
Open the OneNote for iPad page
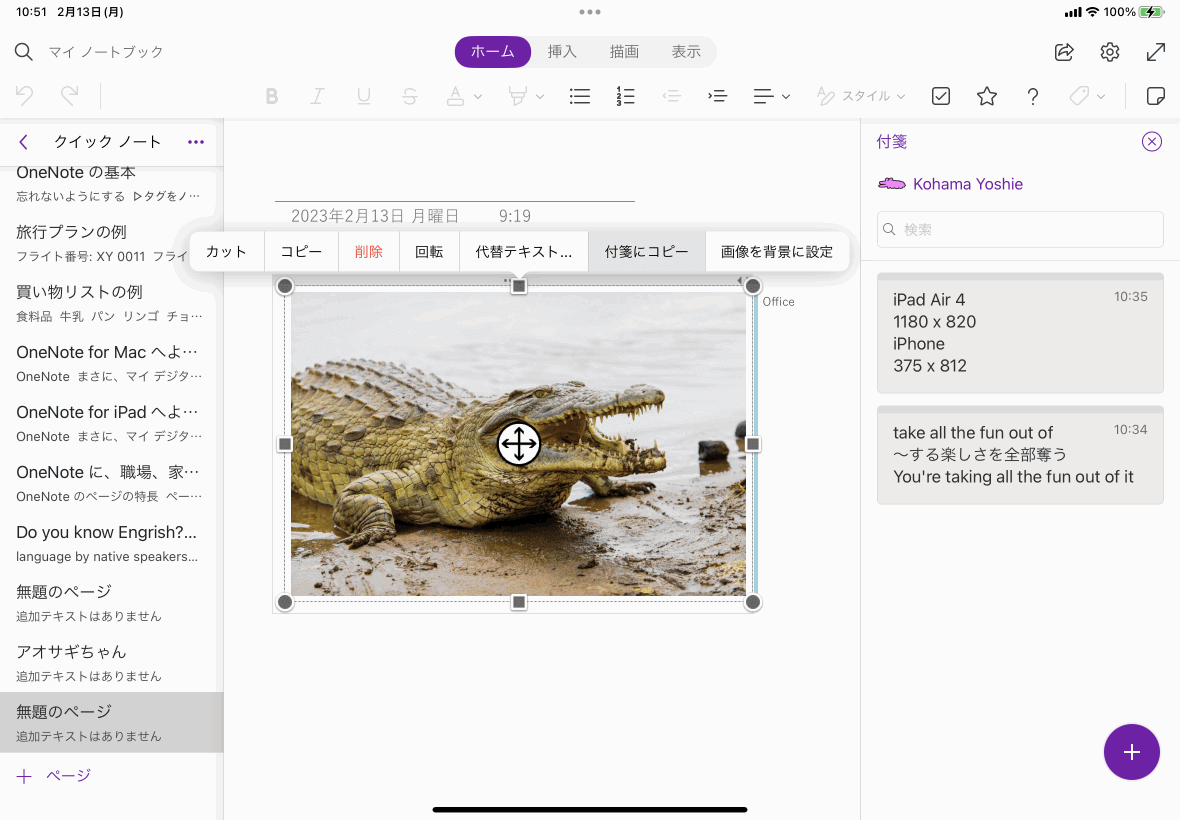click(111, 423)
